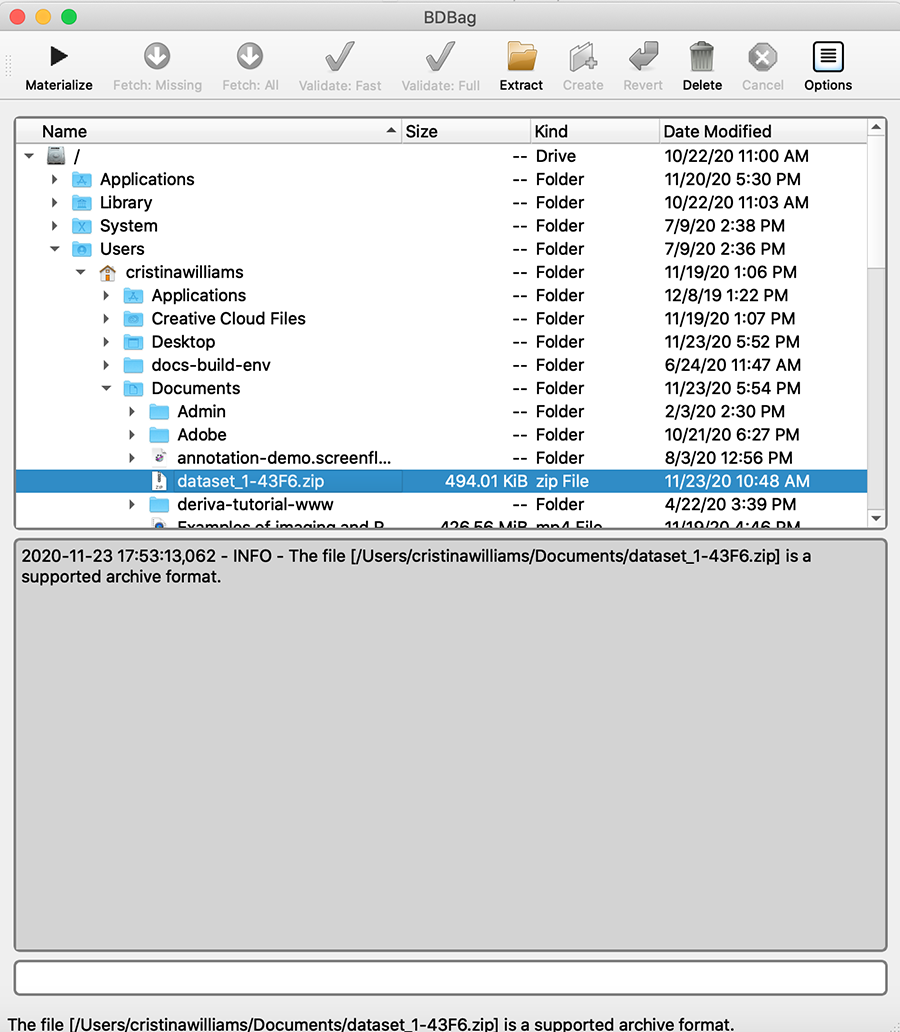Click the cristinawilliams home icon

coord(107,272)
